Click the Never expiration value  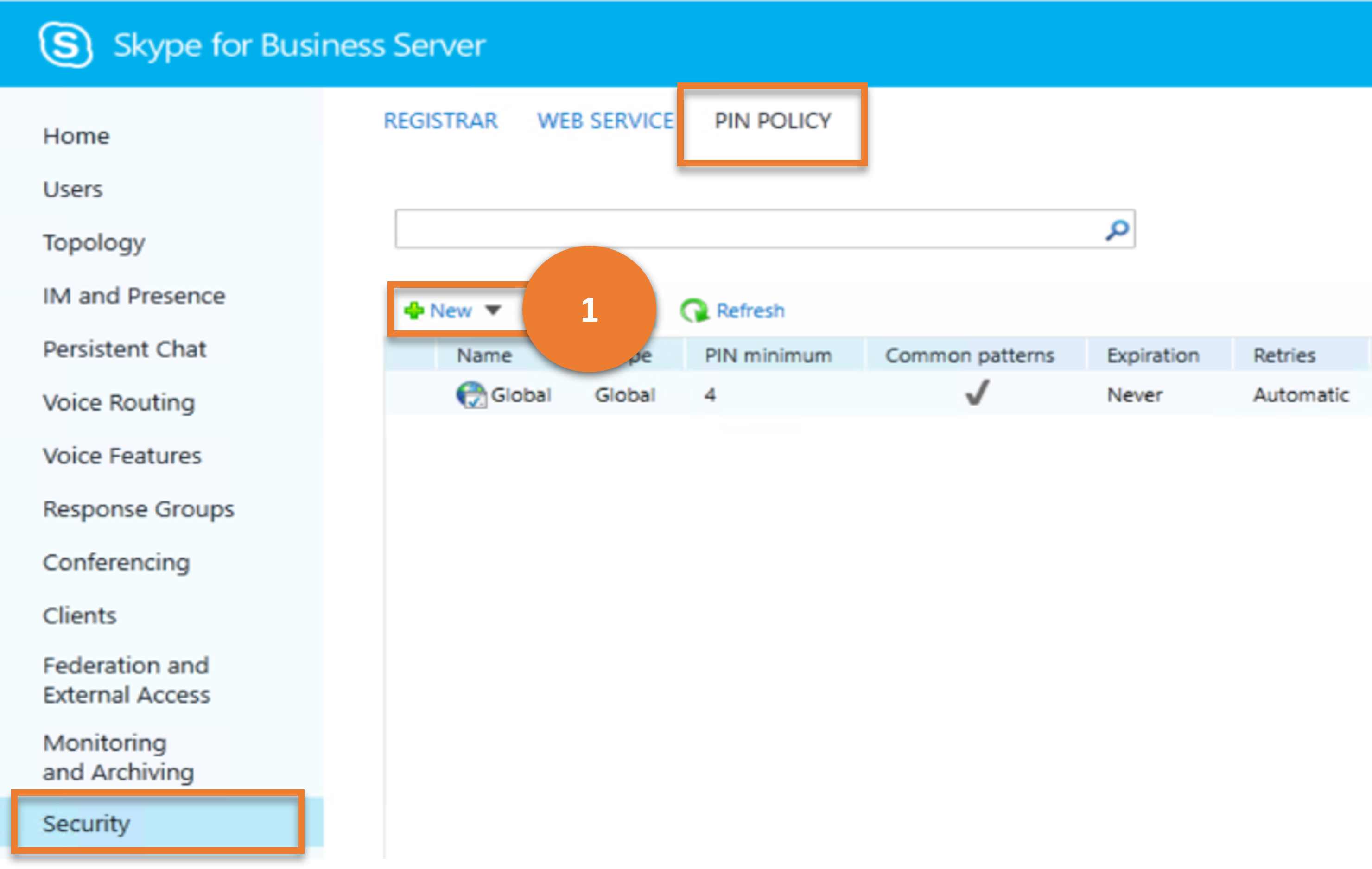[1134, 394]
